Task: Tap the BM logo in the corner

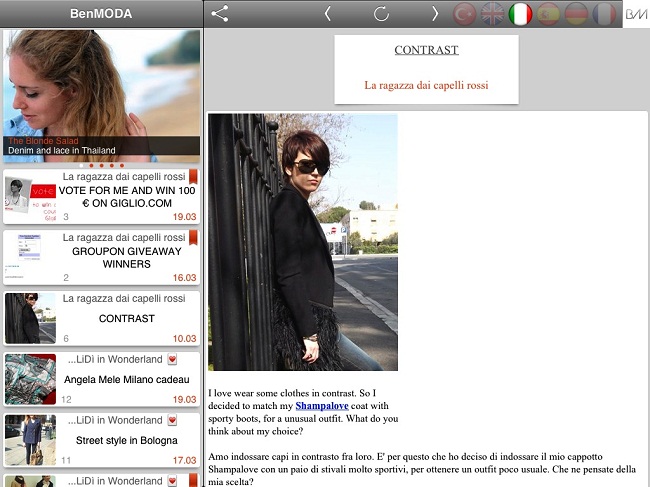Action: pos(636,14)
